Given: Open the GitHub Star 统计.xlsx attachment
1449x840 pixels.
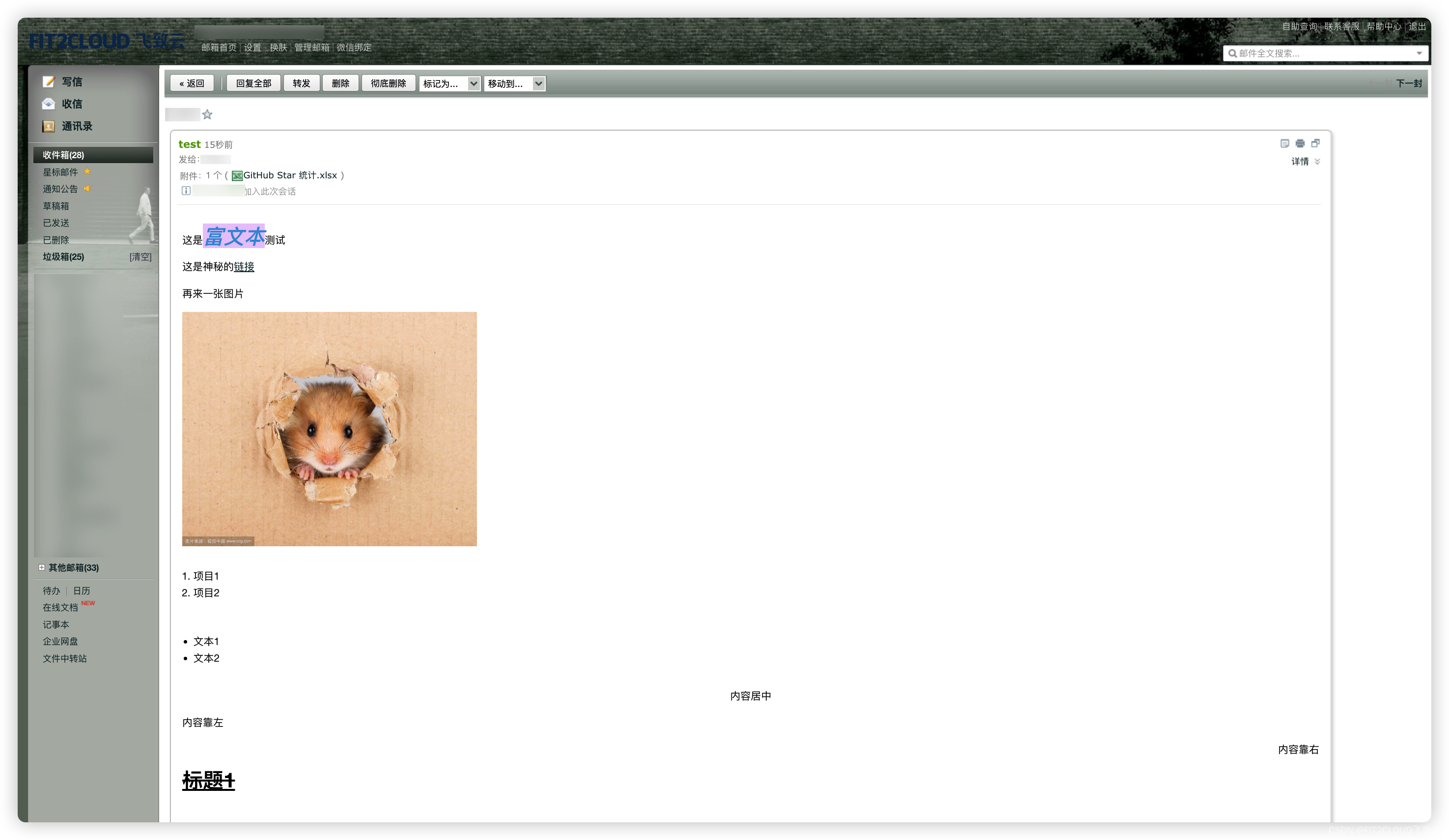Looking at the screenshot, I should point(290,175).
